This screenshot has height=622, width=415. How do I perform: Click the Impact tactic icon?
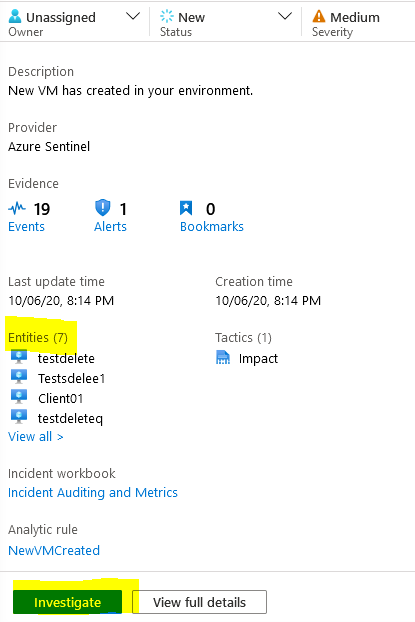coord(223,357)
